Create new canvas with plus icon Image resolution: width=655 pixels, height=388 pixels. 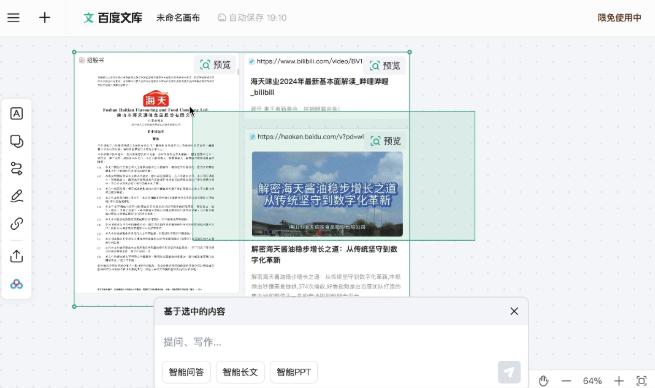point(44,18)
